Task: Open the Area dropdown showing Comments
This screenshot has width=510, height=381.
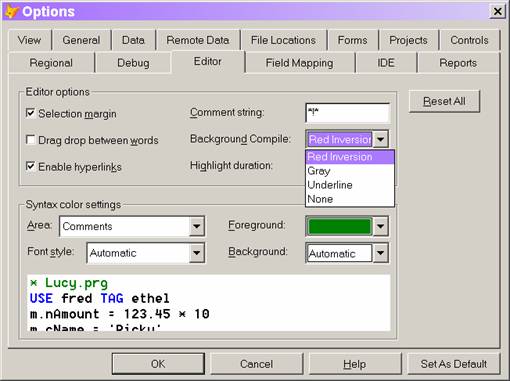Action: [196, 226]
